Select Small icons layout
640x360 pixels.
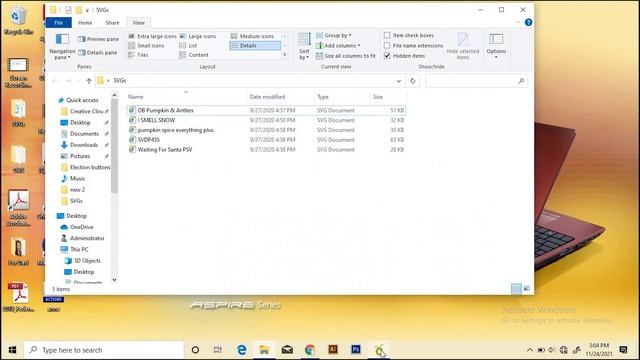(146, 46)
